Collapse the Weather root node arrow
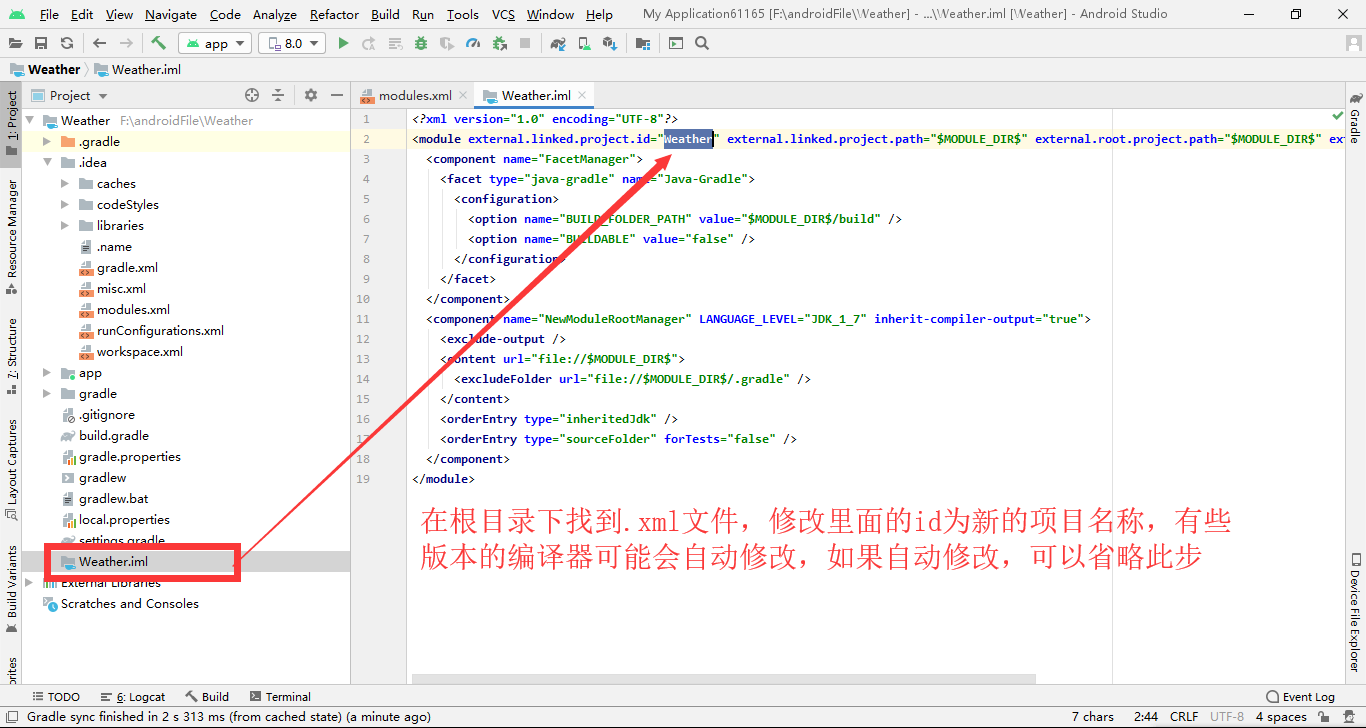Viewport: 1366px width, 728px height. (29, 120)
